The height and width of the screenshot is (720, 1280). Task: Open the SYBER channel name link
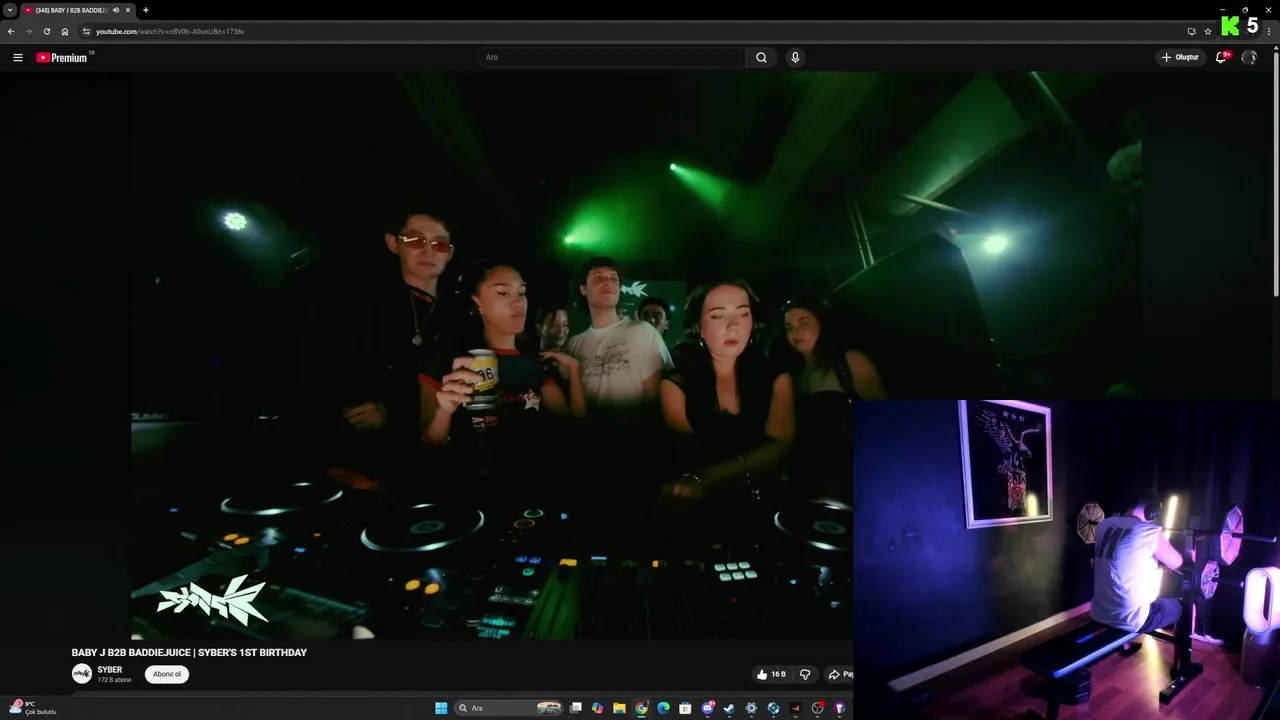pyautogui.click(x=110, y=670)
